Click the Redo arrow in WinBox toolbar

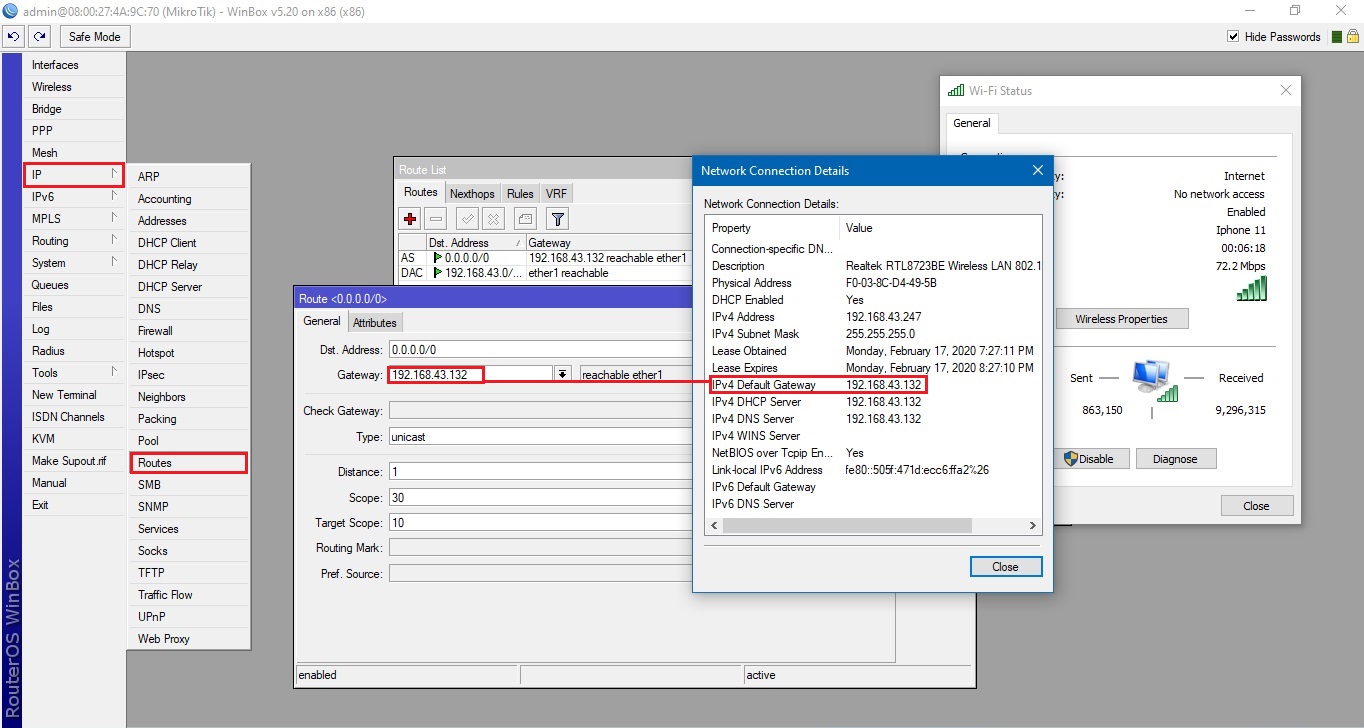click(x=39, y=37)
